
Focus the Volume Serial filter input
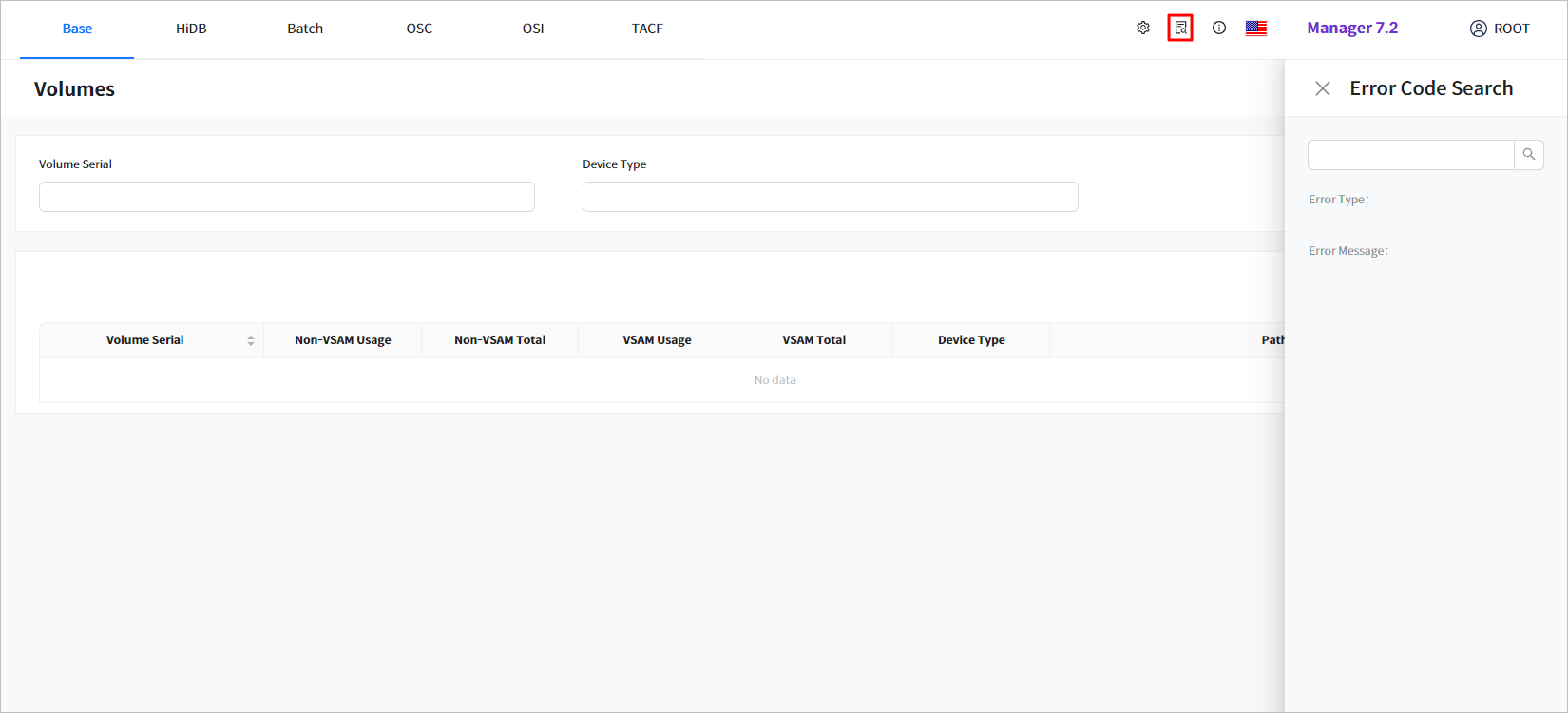(286, 197)
